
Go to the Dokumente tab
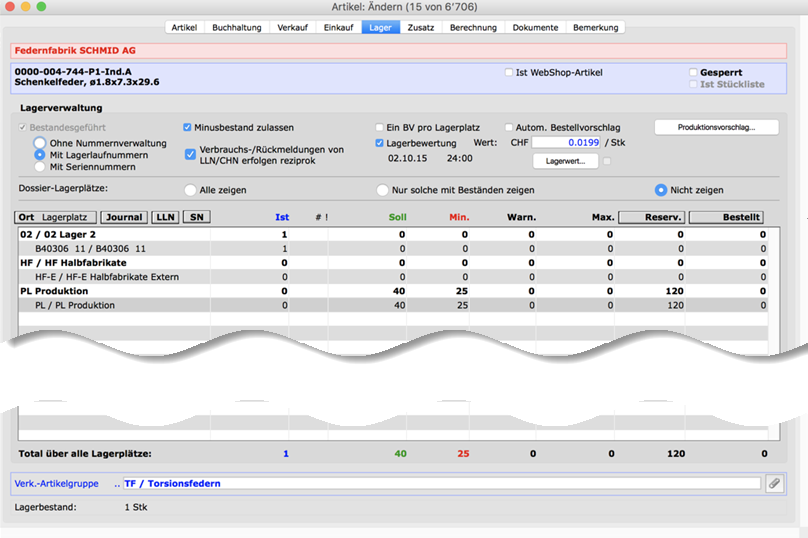tap(535, 27)
